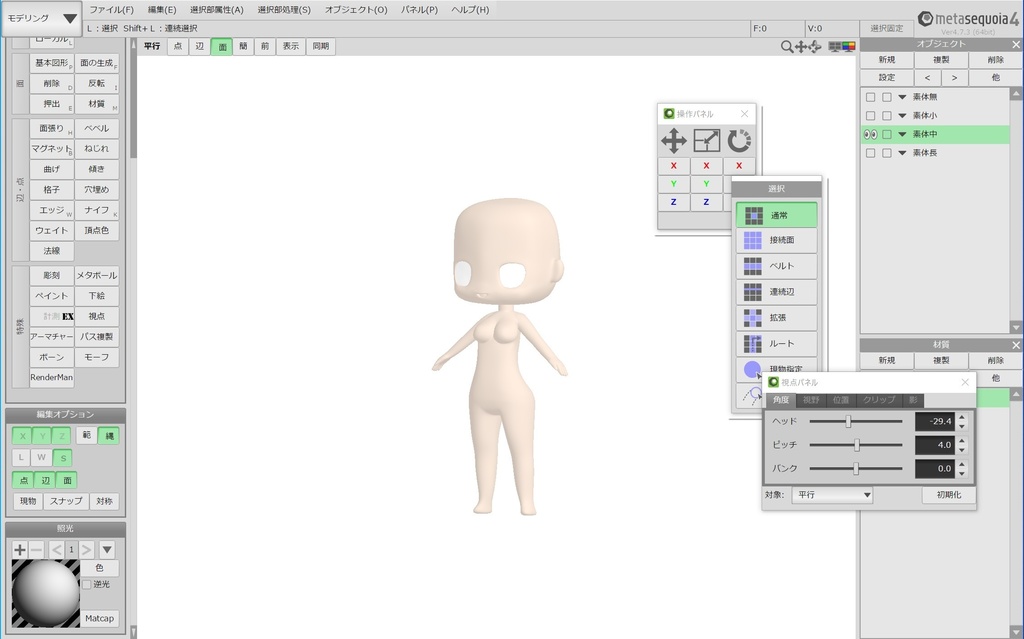Screen dimensions: 1024x639
Task: Select the Scale tool in 操作パネル
Action: pos(706,140)
